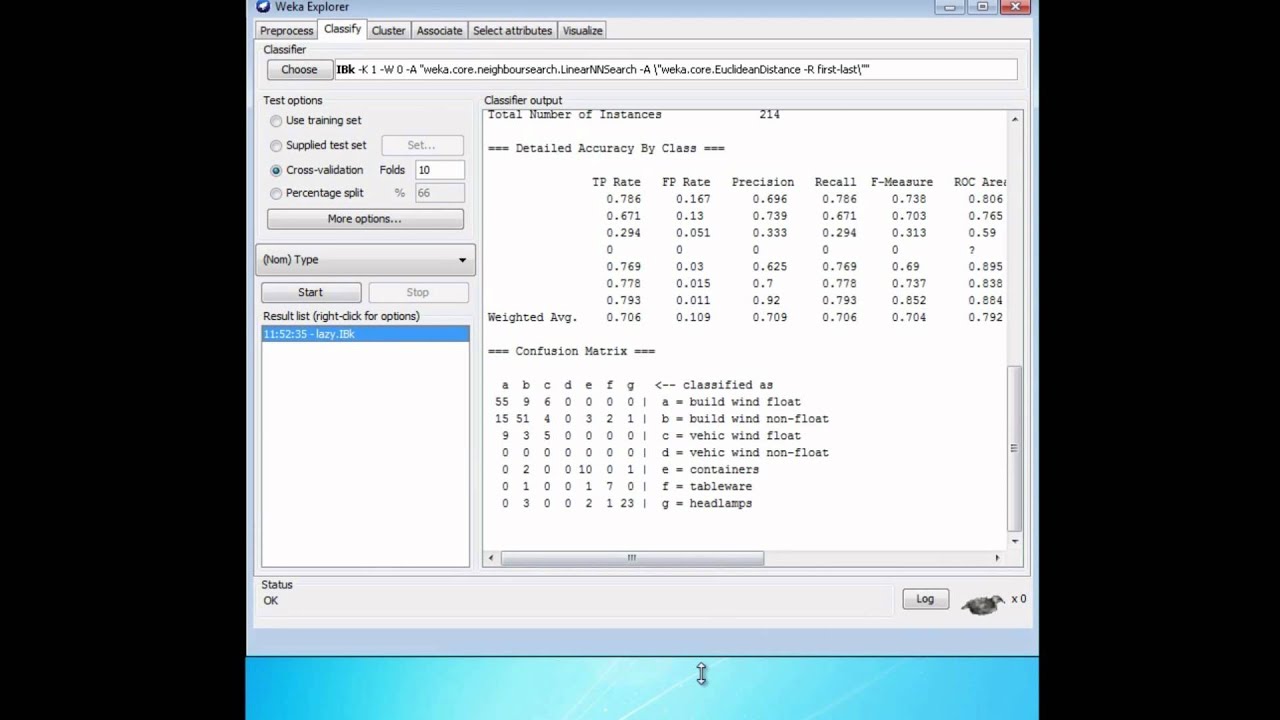Switch to the Preprocess tab

(287, 31)
